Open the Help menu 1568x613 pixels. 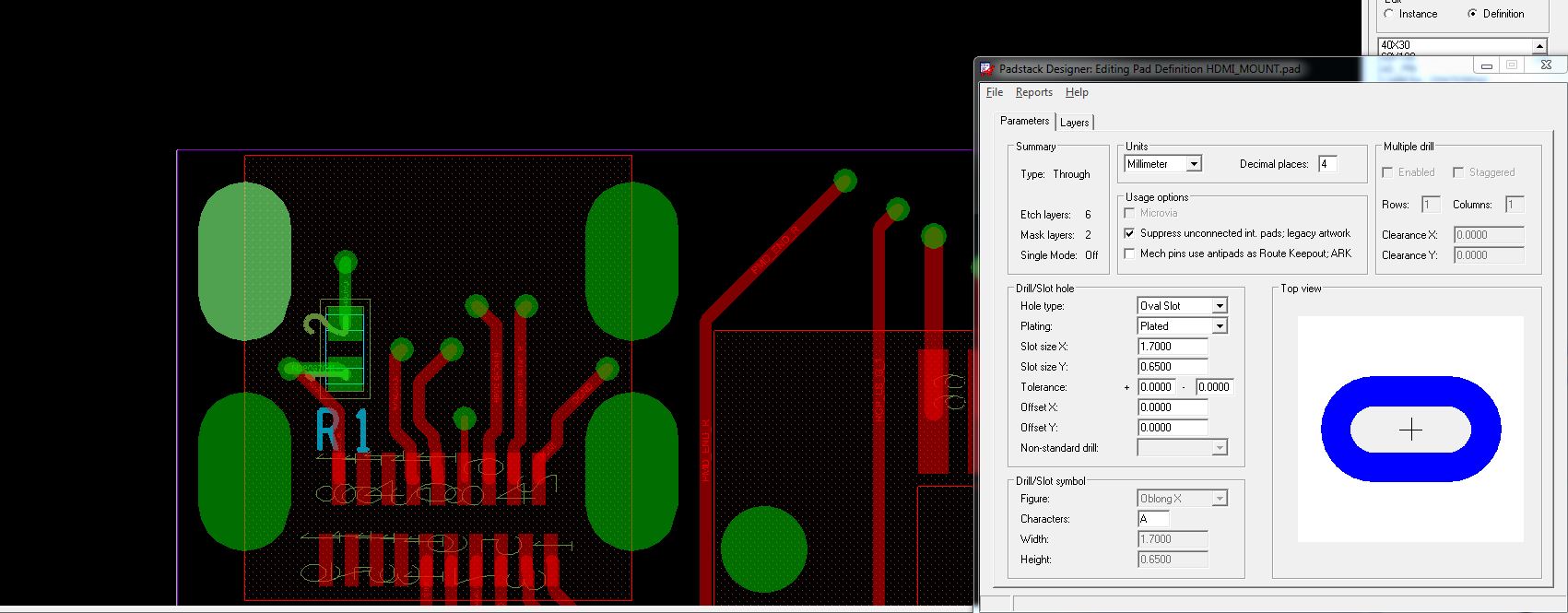click(x=1077, y=92)
